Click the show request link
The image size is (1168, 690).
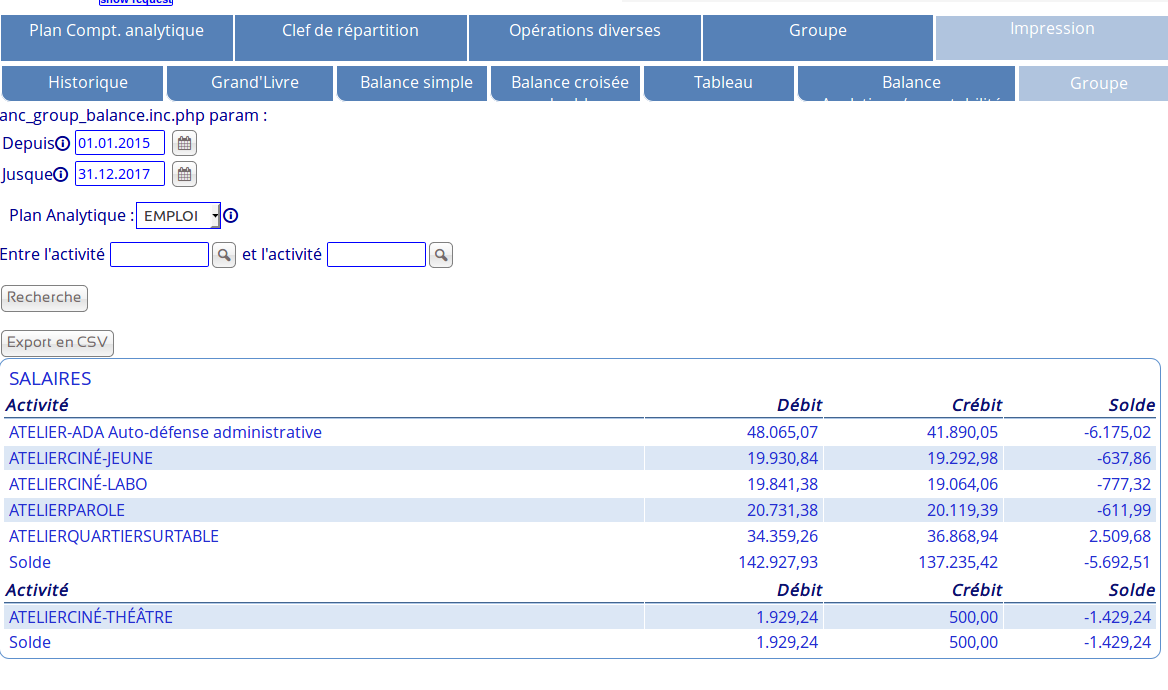point(135,2)
